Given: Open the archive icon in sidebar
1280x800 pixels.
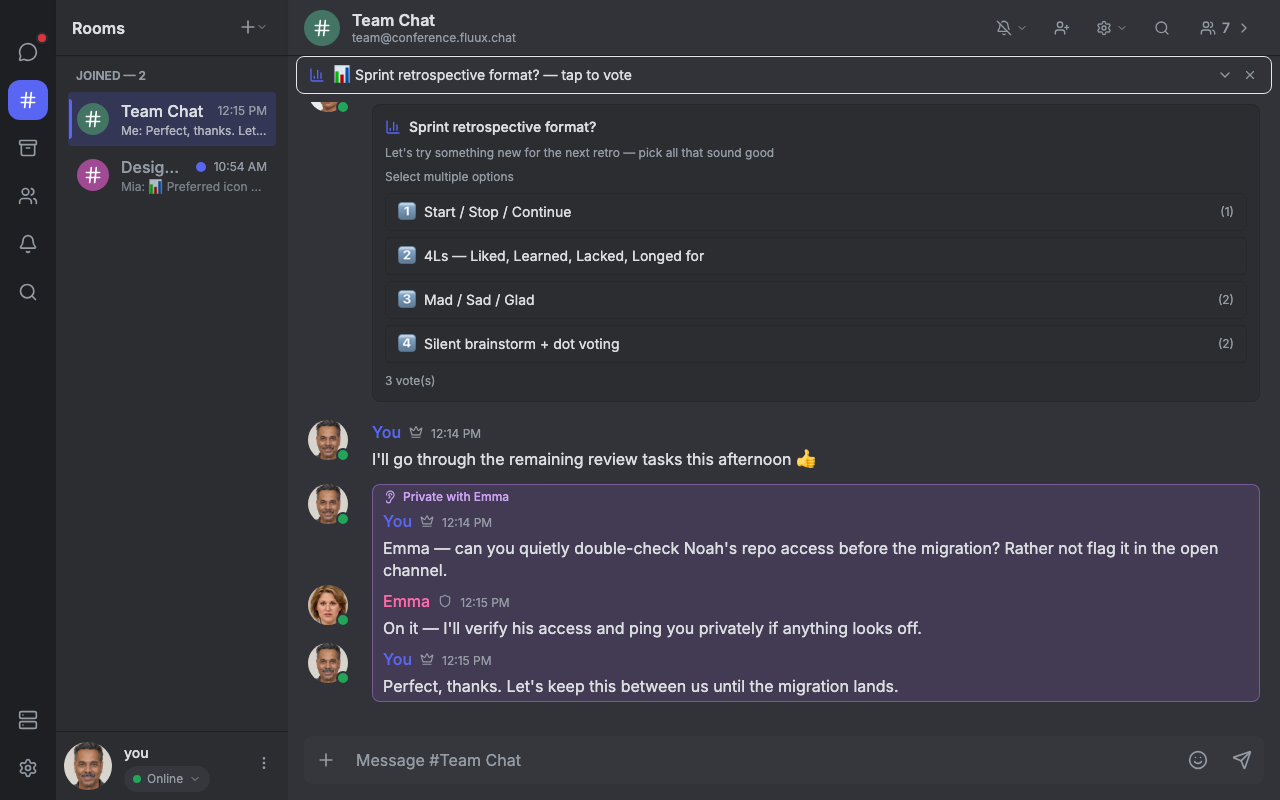Looking at the screenshot, I should point(28,148).
